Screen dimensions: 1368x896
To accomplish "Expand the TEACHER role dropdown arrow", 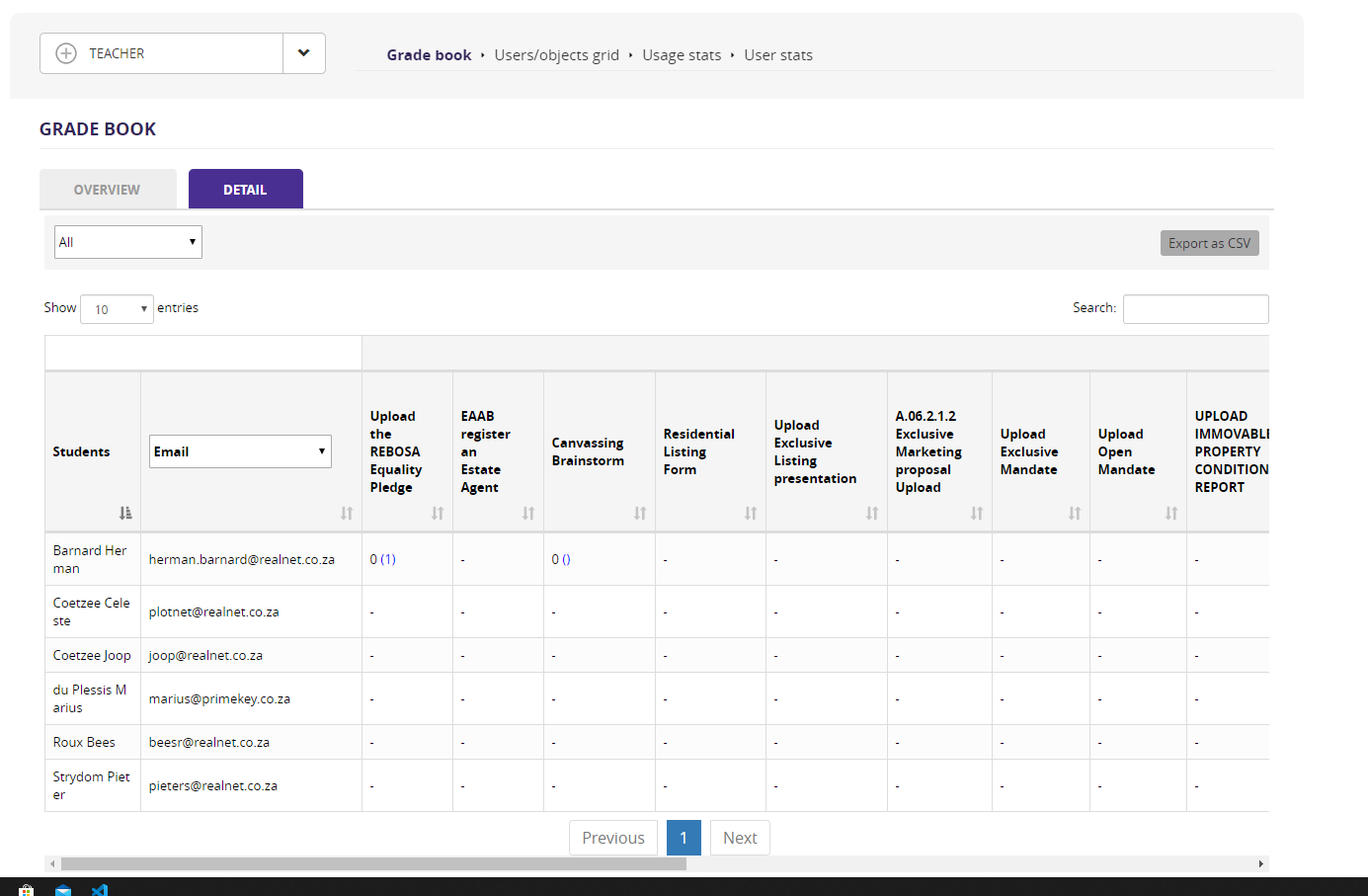I will click(x=304, y=53).
